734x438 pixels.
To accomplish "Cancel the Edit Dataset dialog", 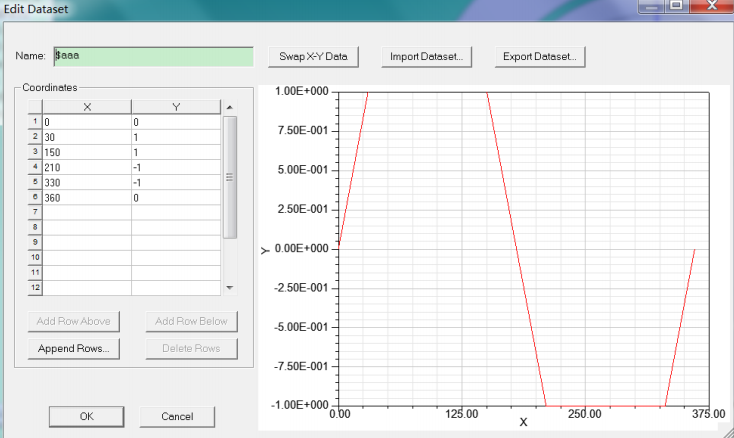I will coord(177,416).
